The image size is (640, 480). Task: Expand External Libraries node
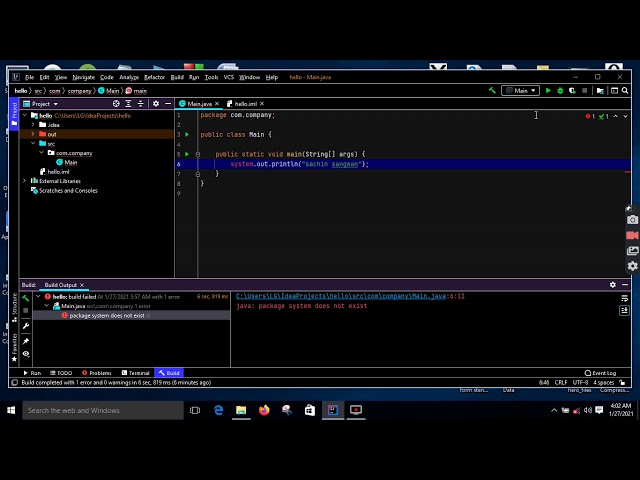24,181
